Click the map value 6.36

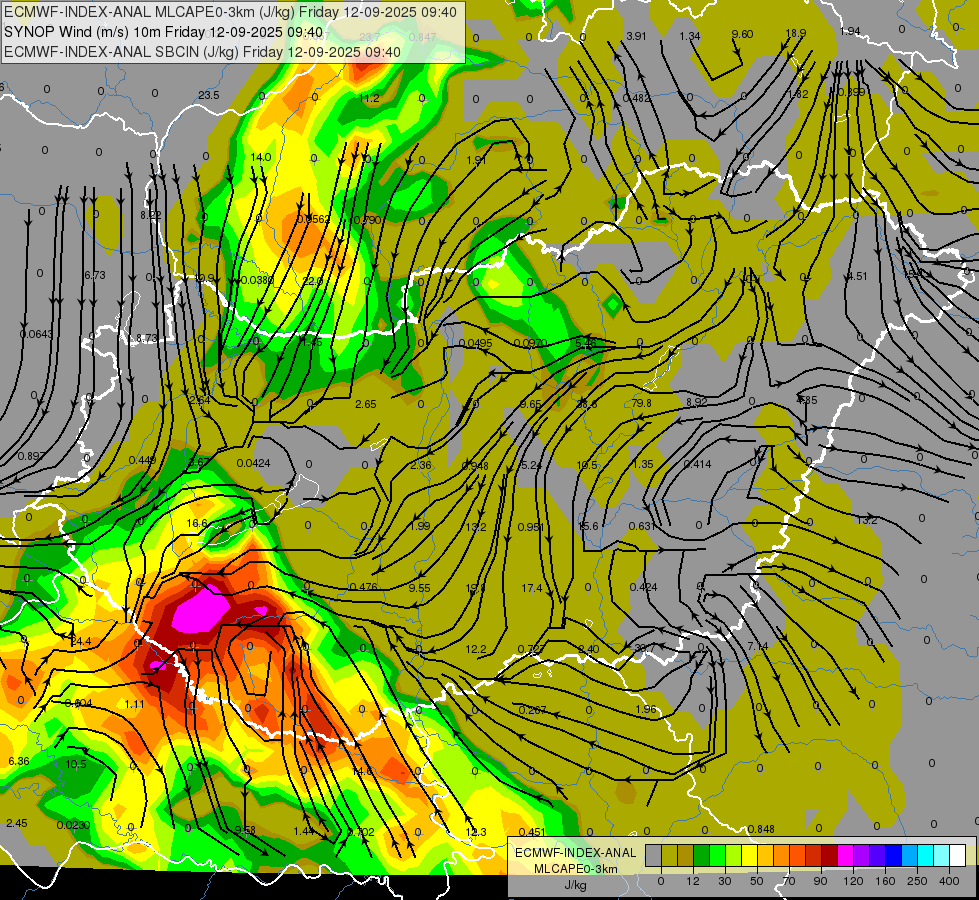pyautogui.click(x=19, y=761)
